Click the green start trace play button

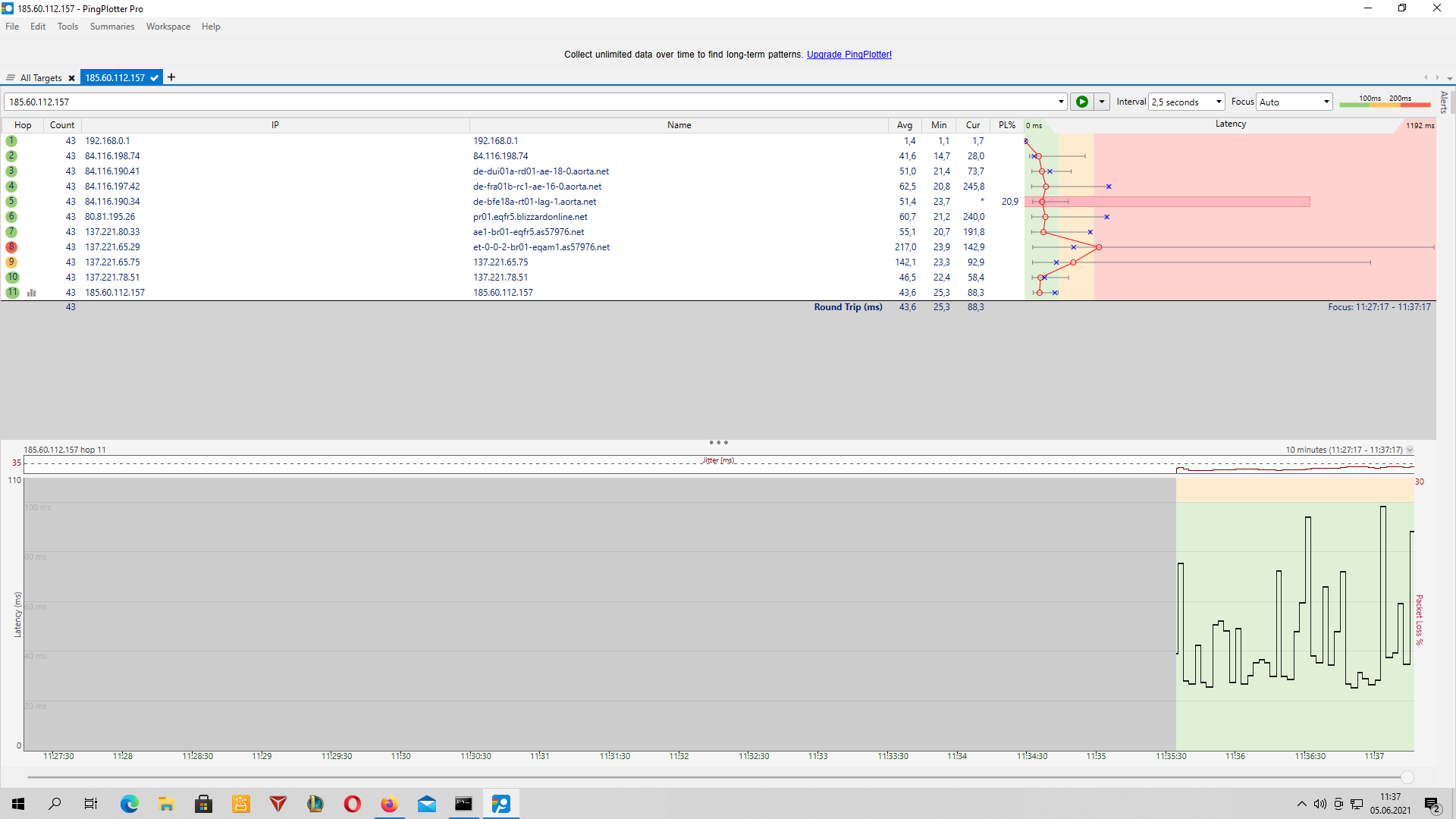[1081, 102]
